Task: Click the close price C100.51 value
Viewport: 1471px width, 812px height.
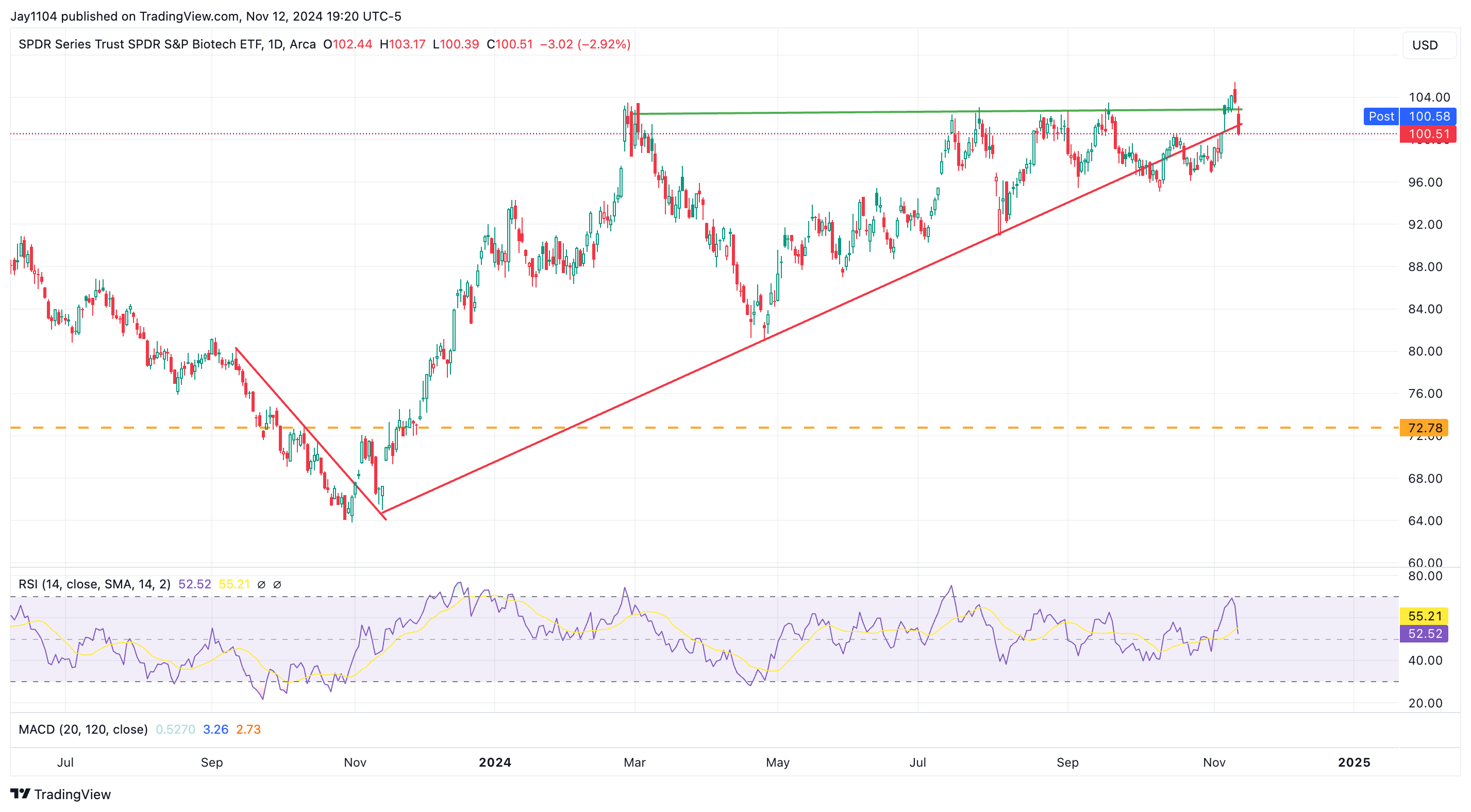Action: point(509,44)
